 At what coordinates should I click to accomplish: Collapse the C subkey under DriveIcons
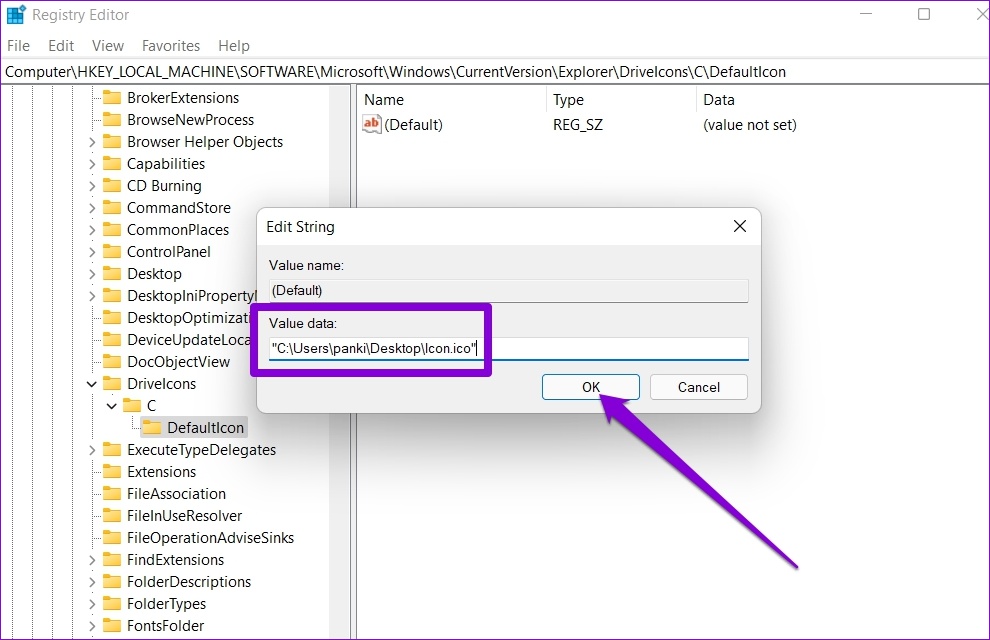tap(112, 406)
